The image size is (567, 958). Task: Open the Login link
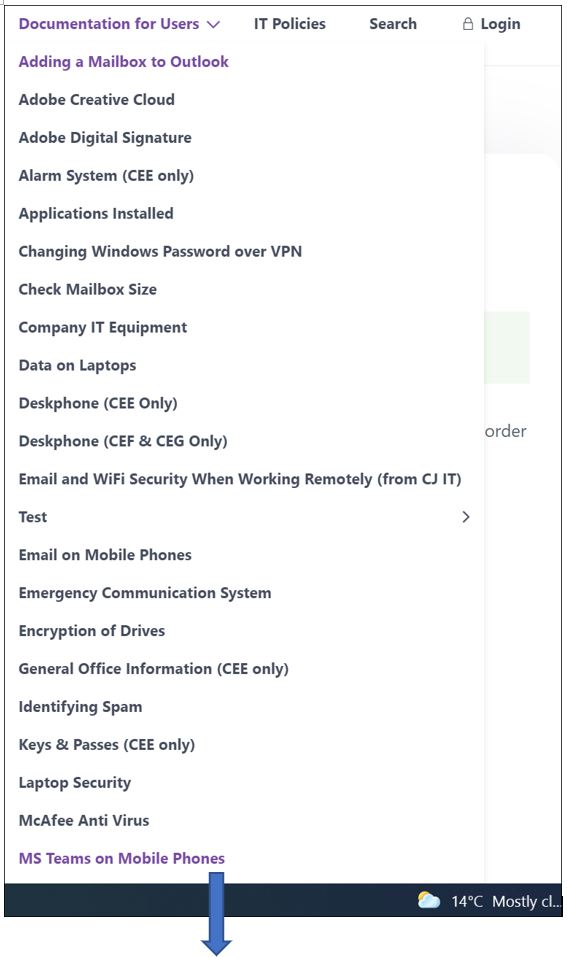pyautogui.click(x=500, y=24)
